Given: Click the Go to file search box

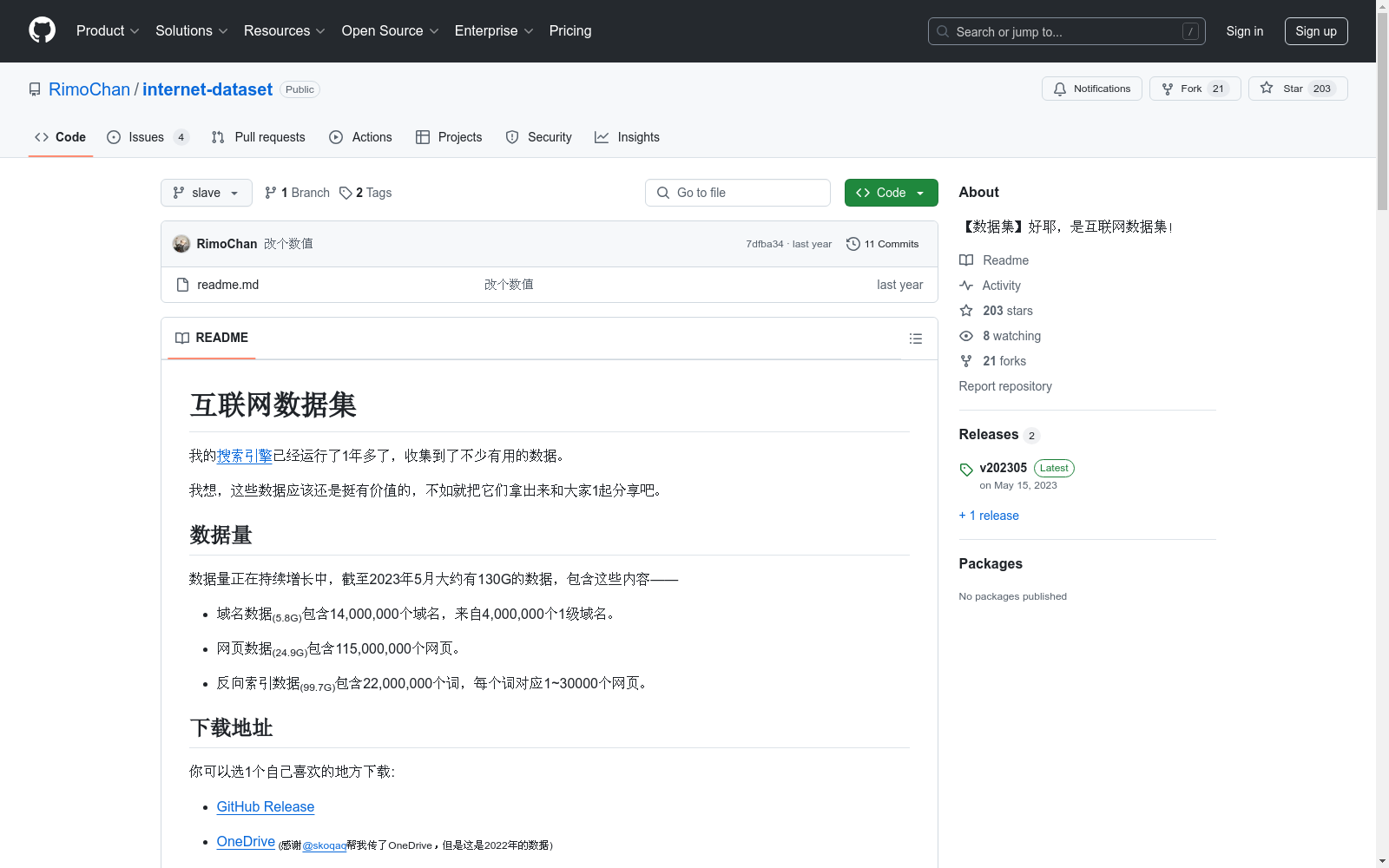Looking at the screenshot, I should pyautogui.click(x=738, y=193).
